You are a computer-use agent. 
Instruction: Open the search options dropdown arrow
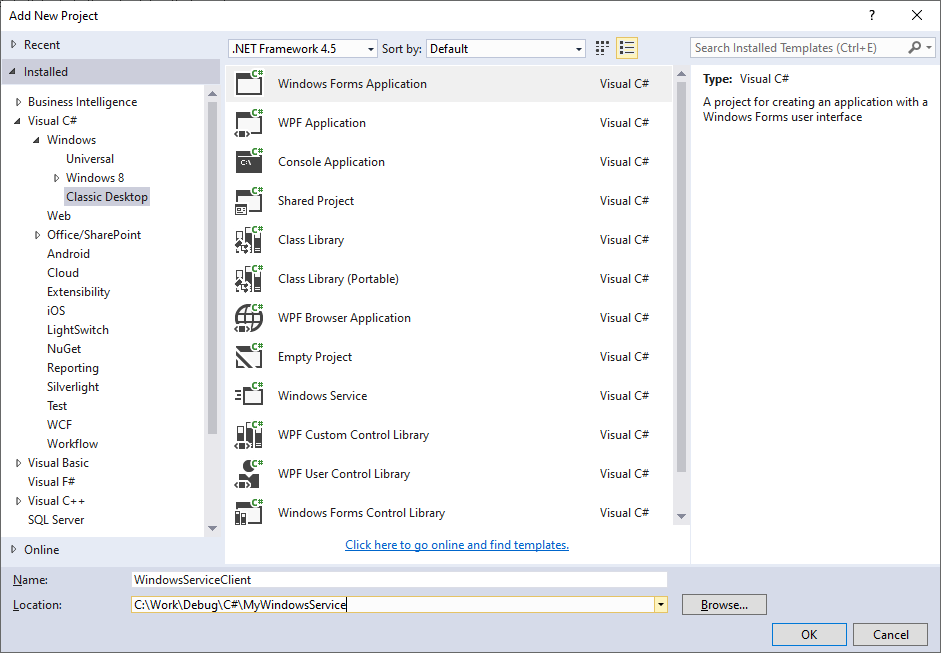click(929, 47)
